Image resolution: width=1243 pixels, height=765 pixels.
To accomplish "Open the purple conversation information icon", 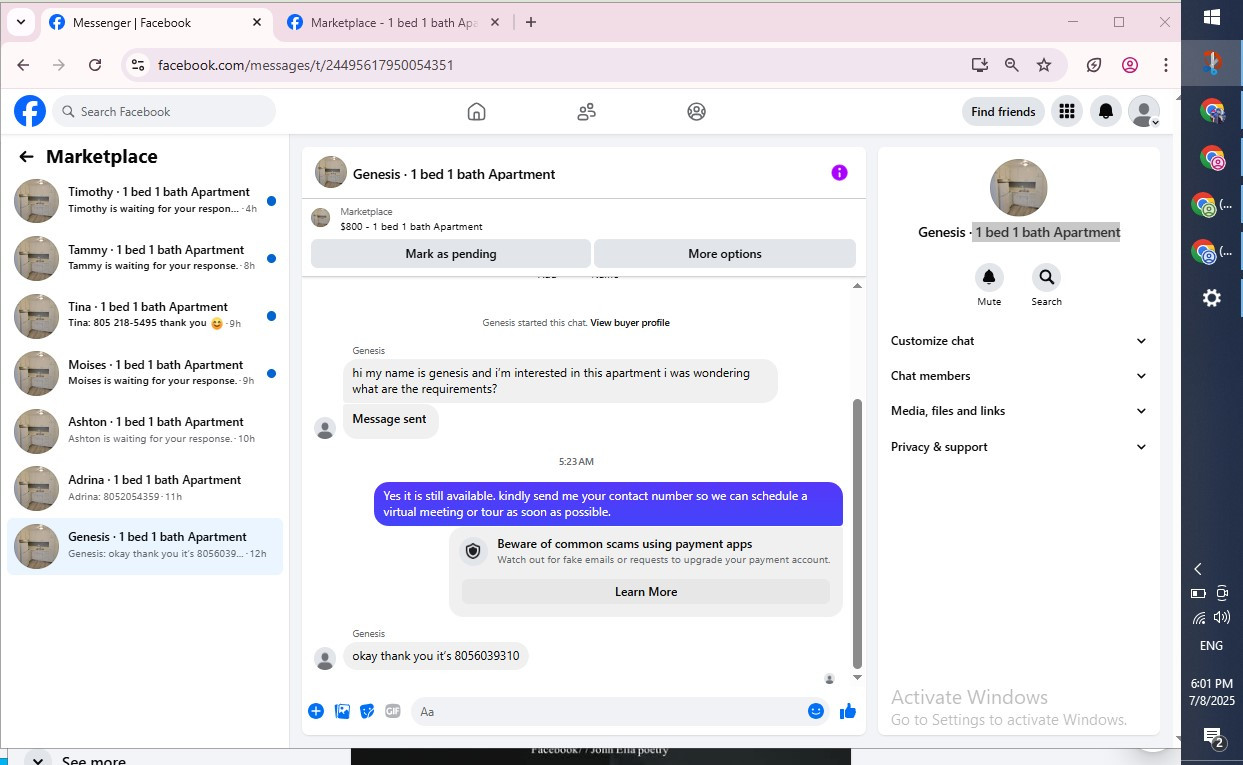I will click(x=839, y=173).
